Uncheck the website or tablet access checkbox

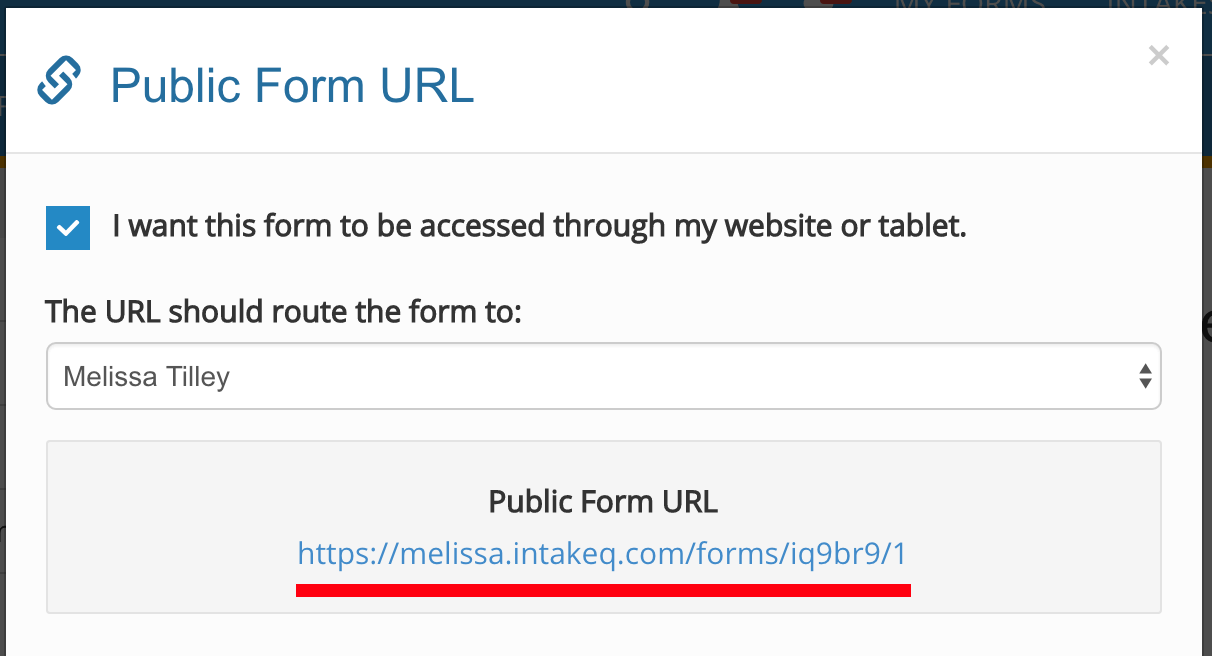(66, 227)
